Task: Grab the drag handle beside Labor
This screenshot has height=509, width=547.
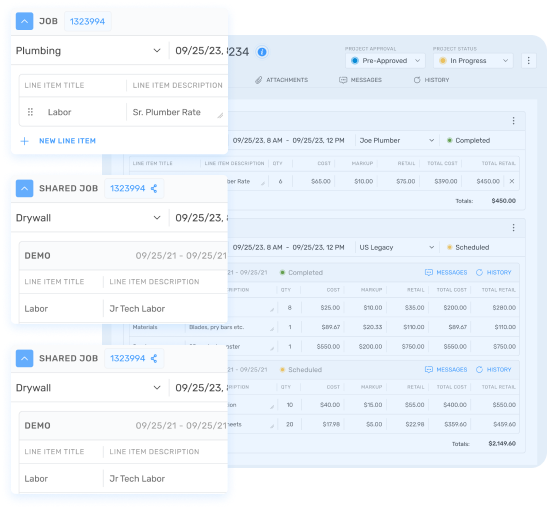Action: click(x=30, y=112)
